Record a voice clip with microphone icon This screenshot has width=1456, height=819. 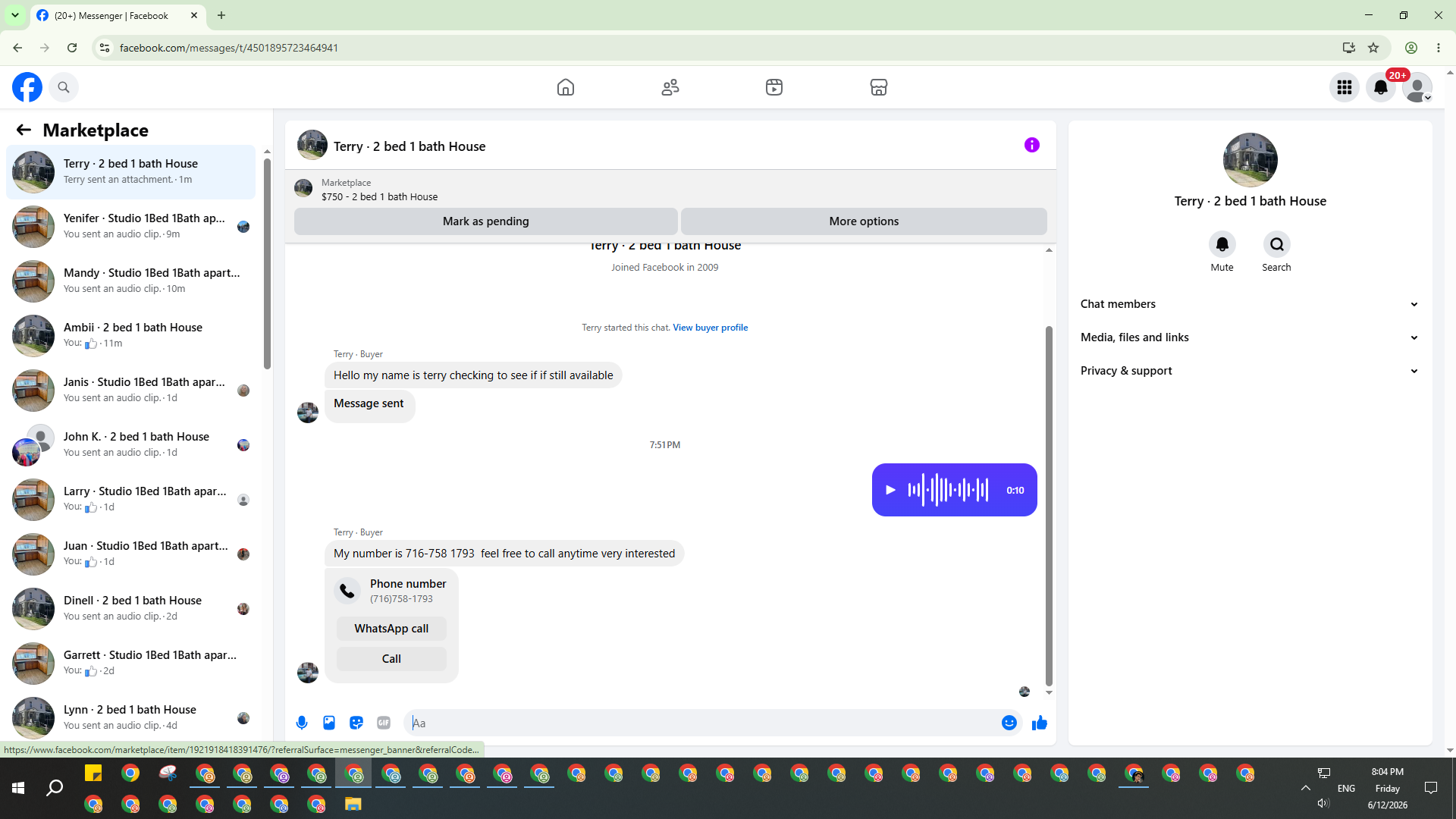302,723
